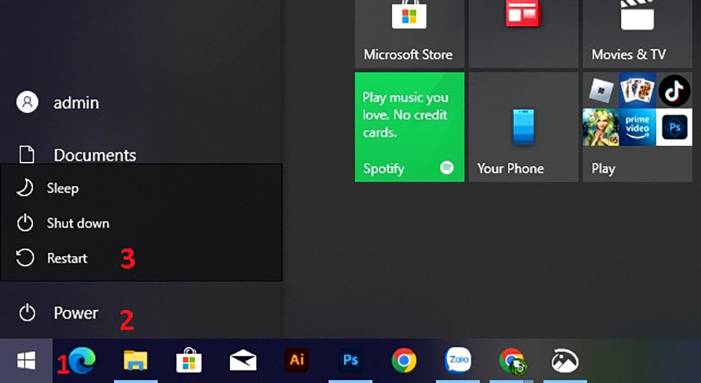The width and height of the screenshot is (701, 383).
Task: Open the Mail app in taskbar
Action: (x=243, y=361)
